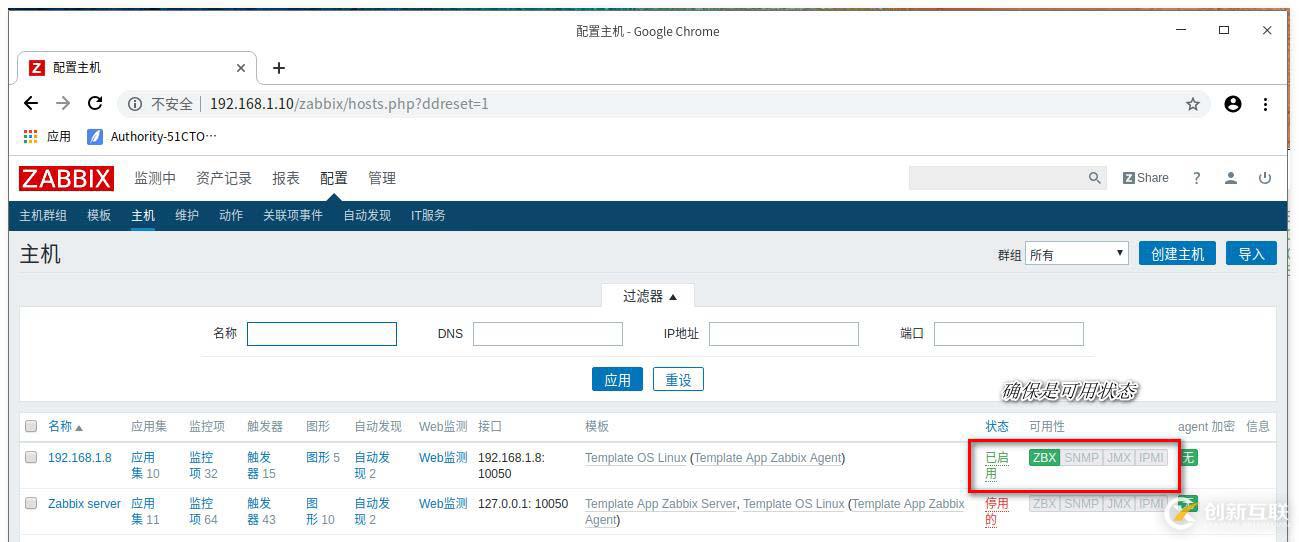Go to 维护 submenu
Image resolution: width=1299 pixels, height=542 pixels.
187,215
